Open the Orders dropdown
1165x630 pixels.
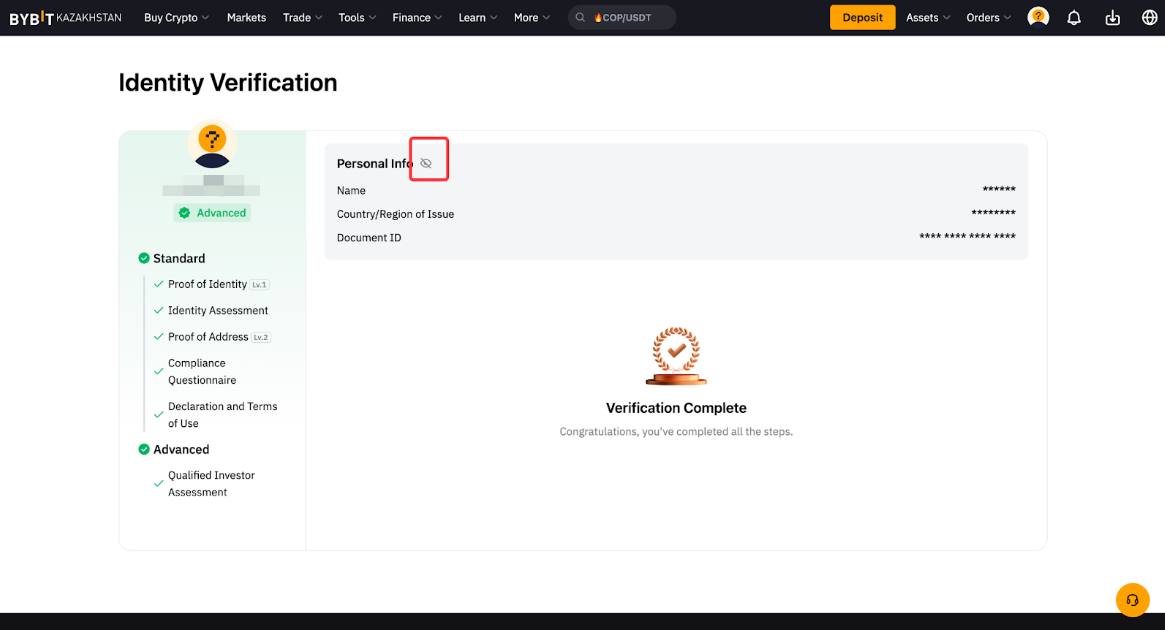988,17
